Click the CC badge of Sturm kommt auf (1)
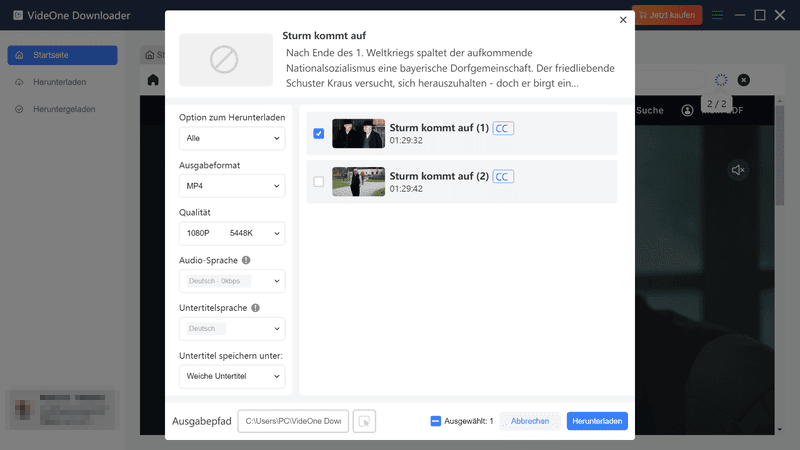The height and width of the screenshot is (450, 800). click(503, 129)
